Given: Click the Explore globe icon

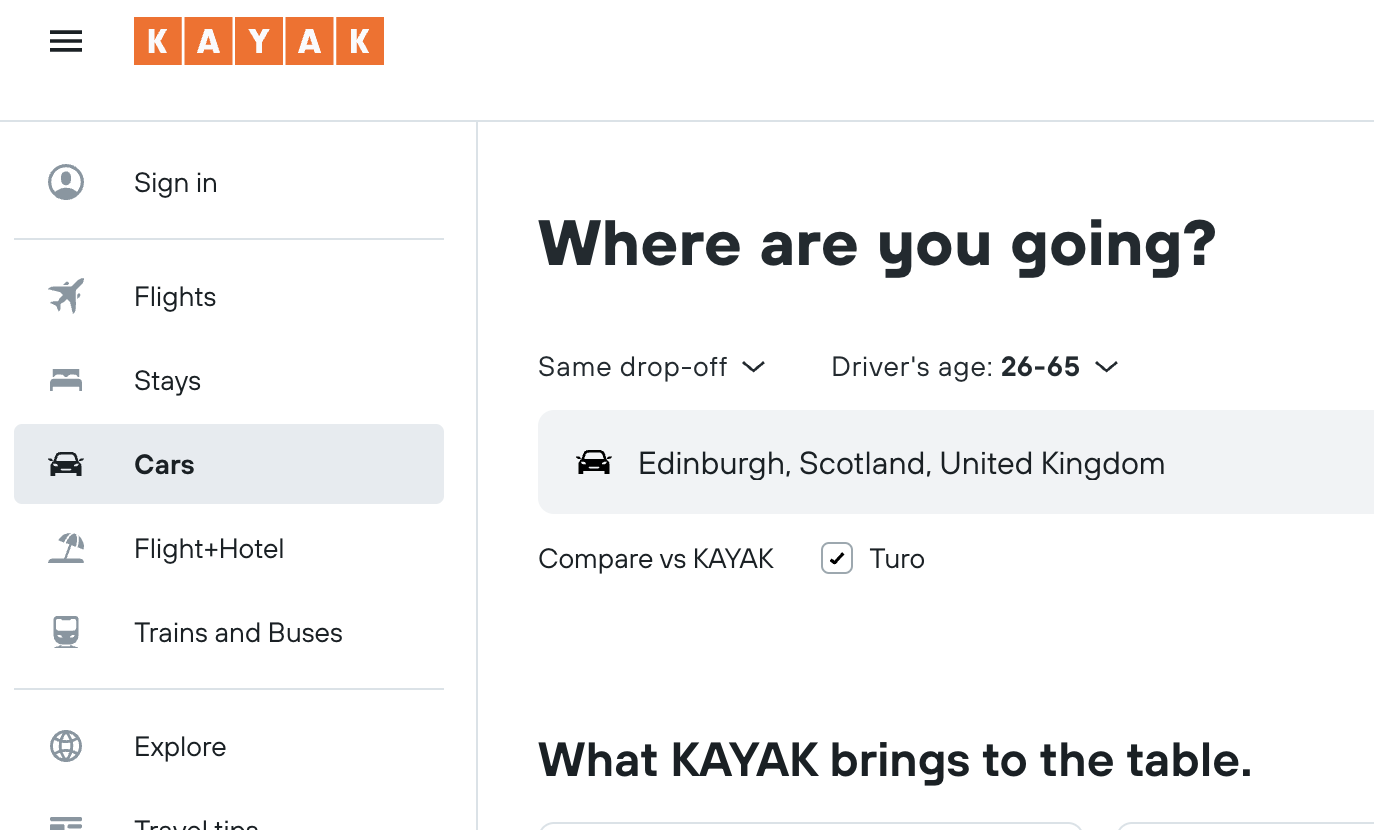Looking at the screenshot, I should (66, 746).
